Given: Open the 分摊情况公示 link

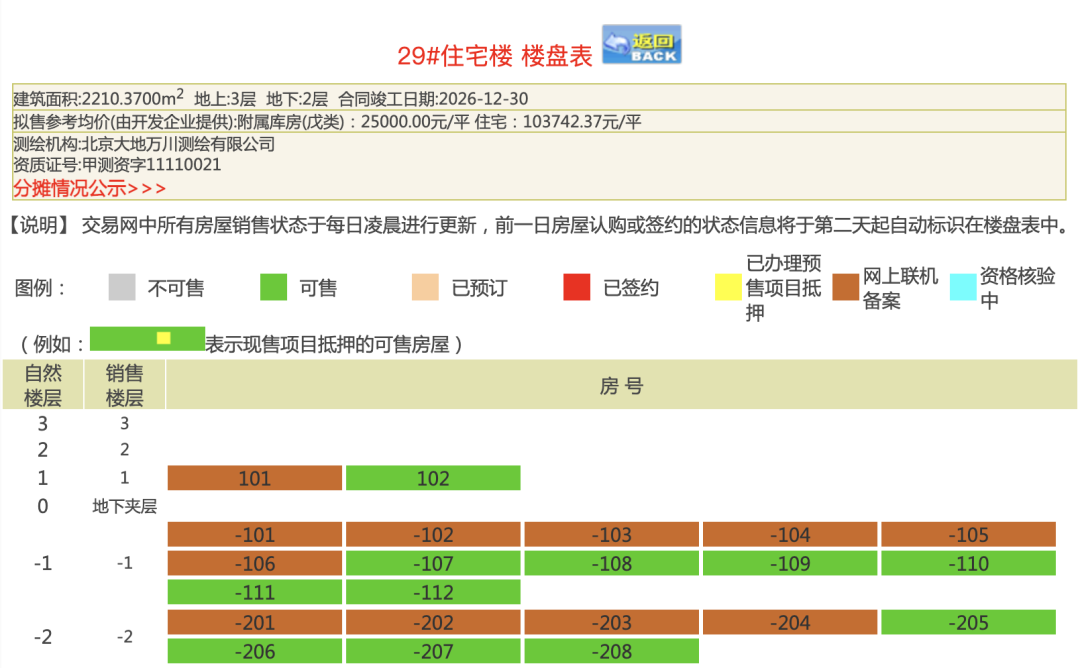Looking at the screenshot, I should coord(89,188).
